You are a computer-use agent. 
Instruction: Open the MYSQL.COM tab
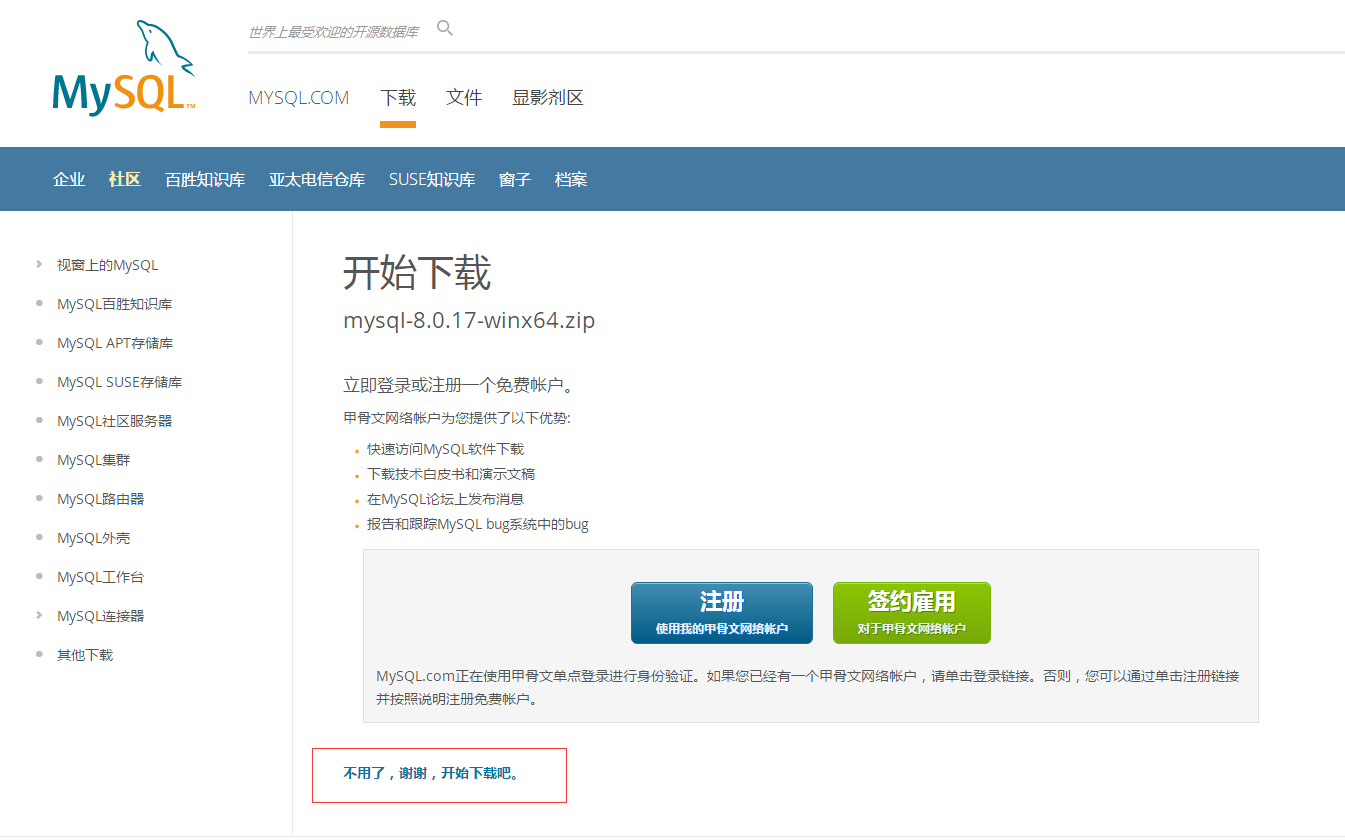click(x=299, y=98)
